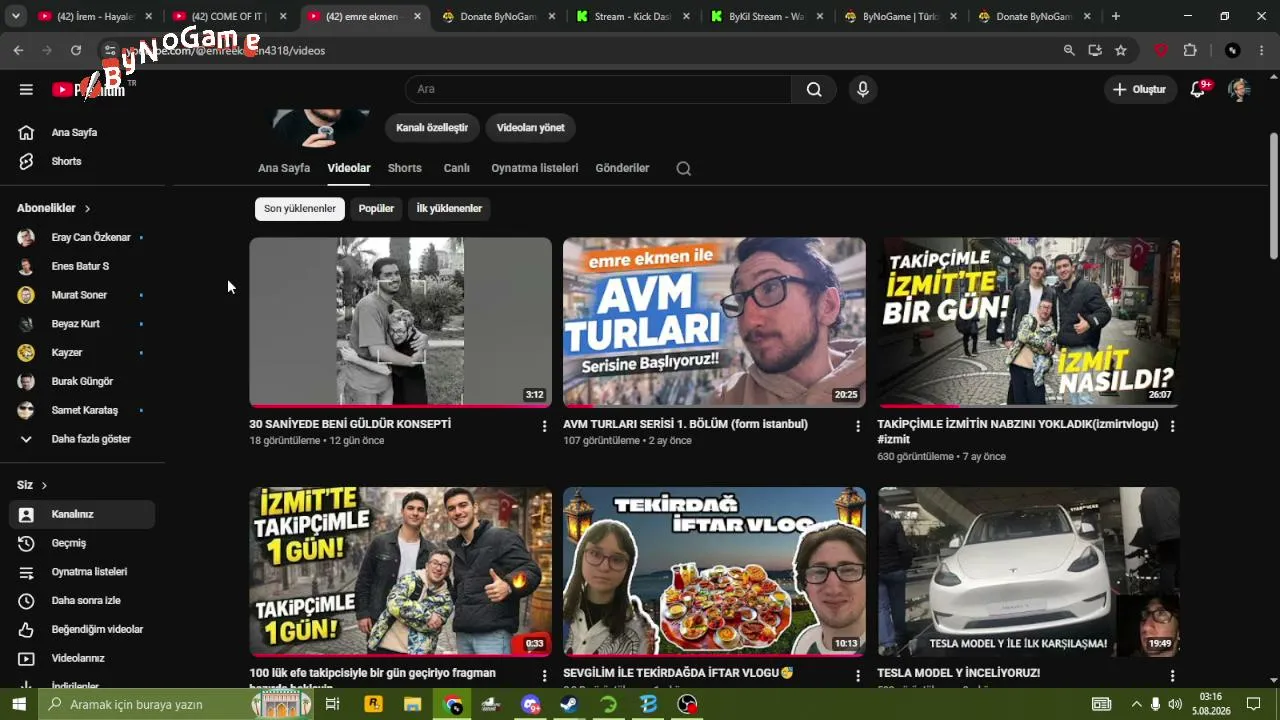The width and height of the screenshot is (1280, 720).
Task: Open options menu for 30 SANİYEDE BENİ GÜLDÜR video
Action: coord(544,426)
